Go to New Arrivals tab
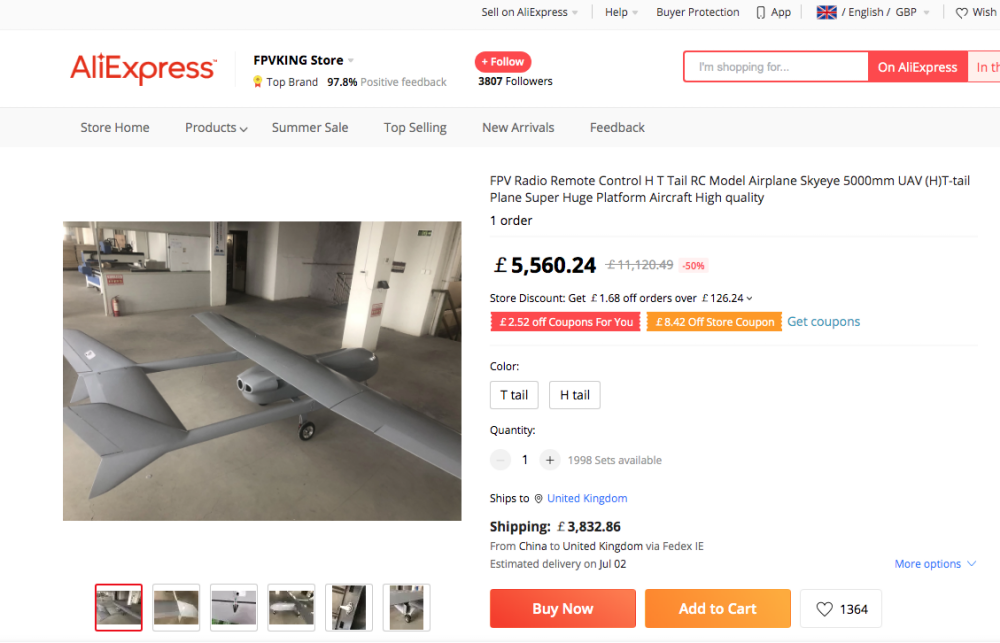Screen dimensions: 1000x643 [518, 128]
